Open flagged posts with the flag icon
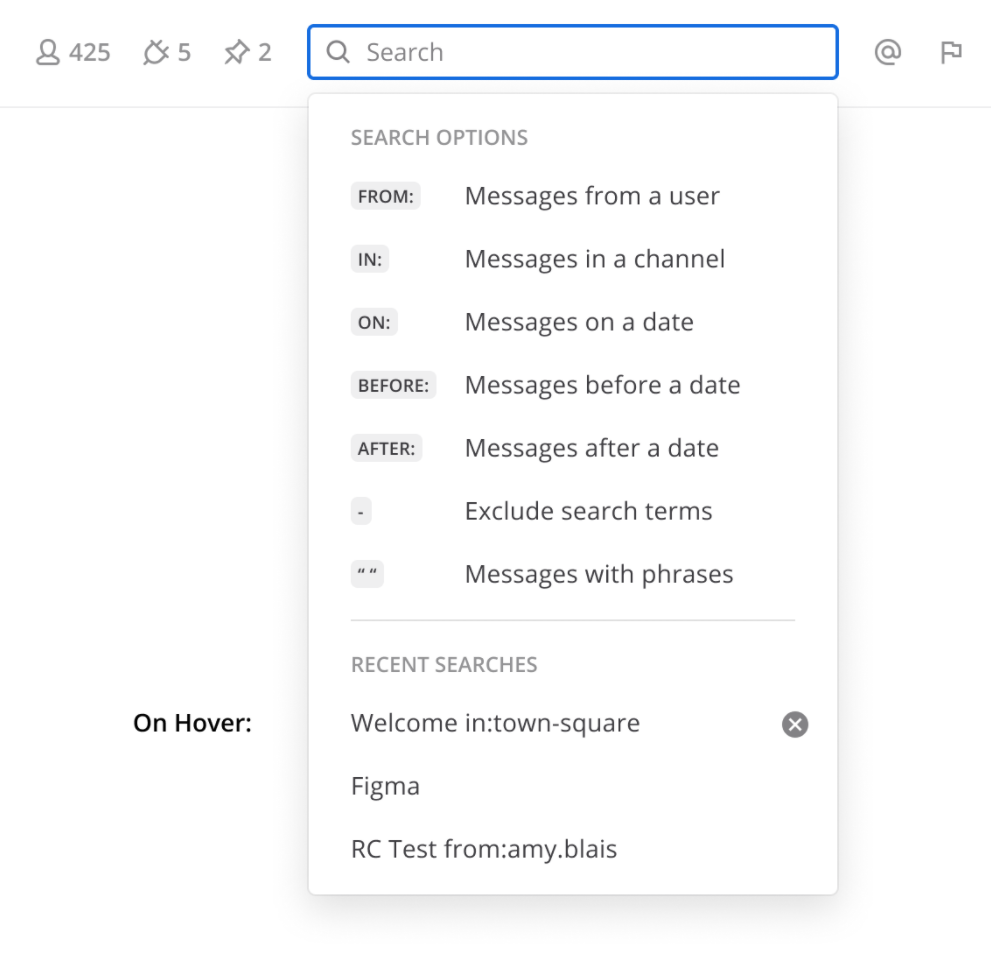 951,52
